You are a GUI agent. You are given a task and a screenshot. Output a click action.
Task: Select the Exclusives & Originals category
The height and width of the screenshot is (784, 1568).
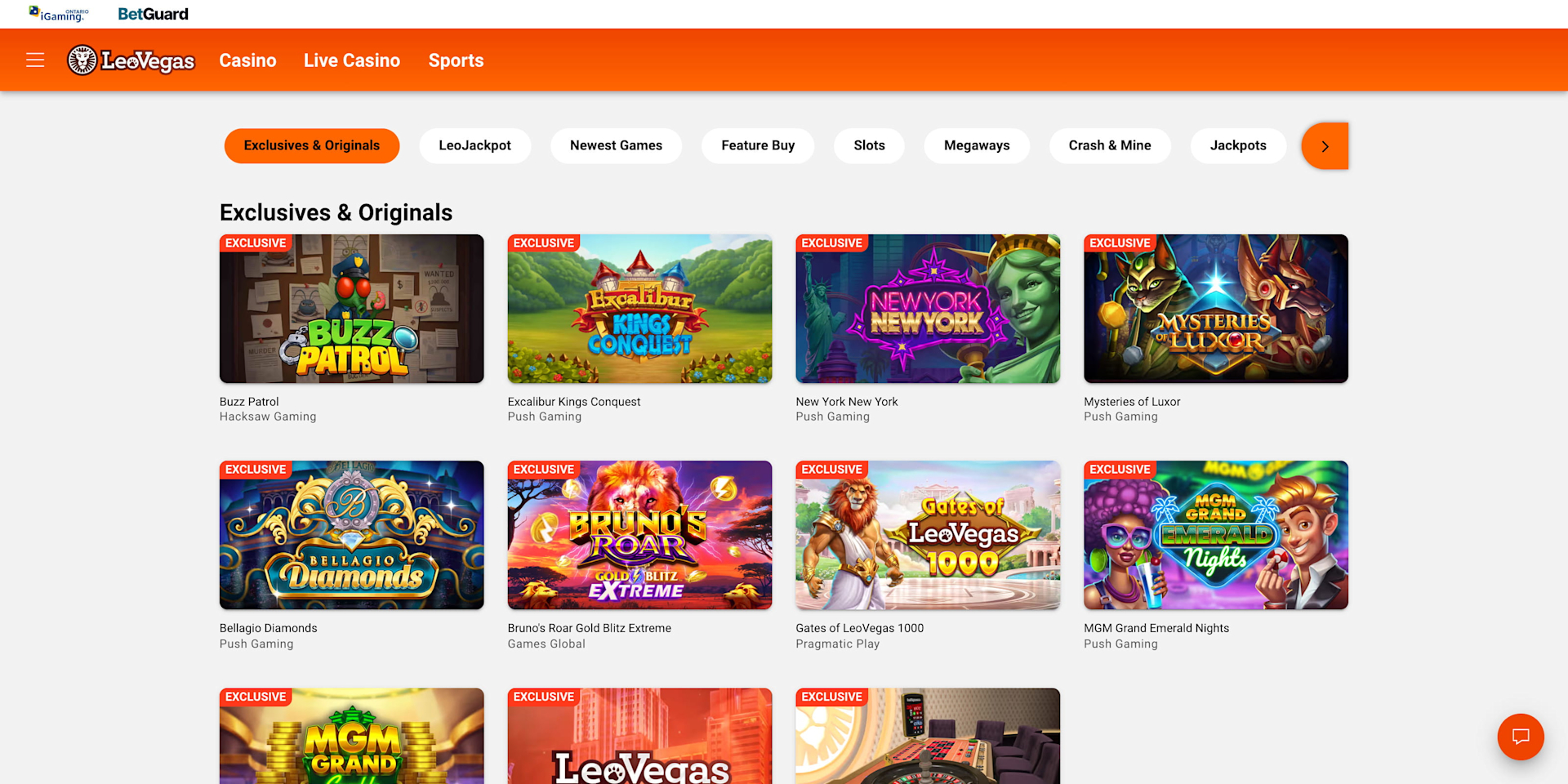click(312, 145)
